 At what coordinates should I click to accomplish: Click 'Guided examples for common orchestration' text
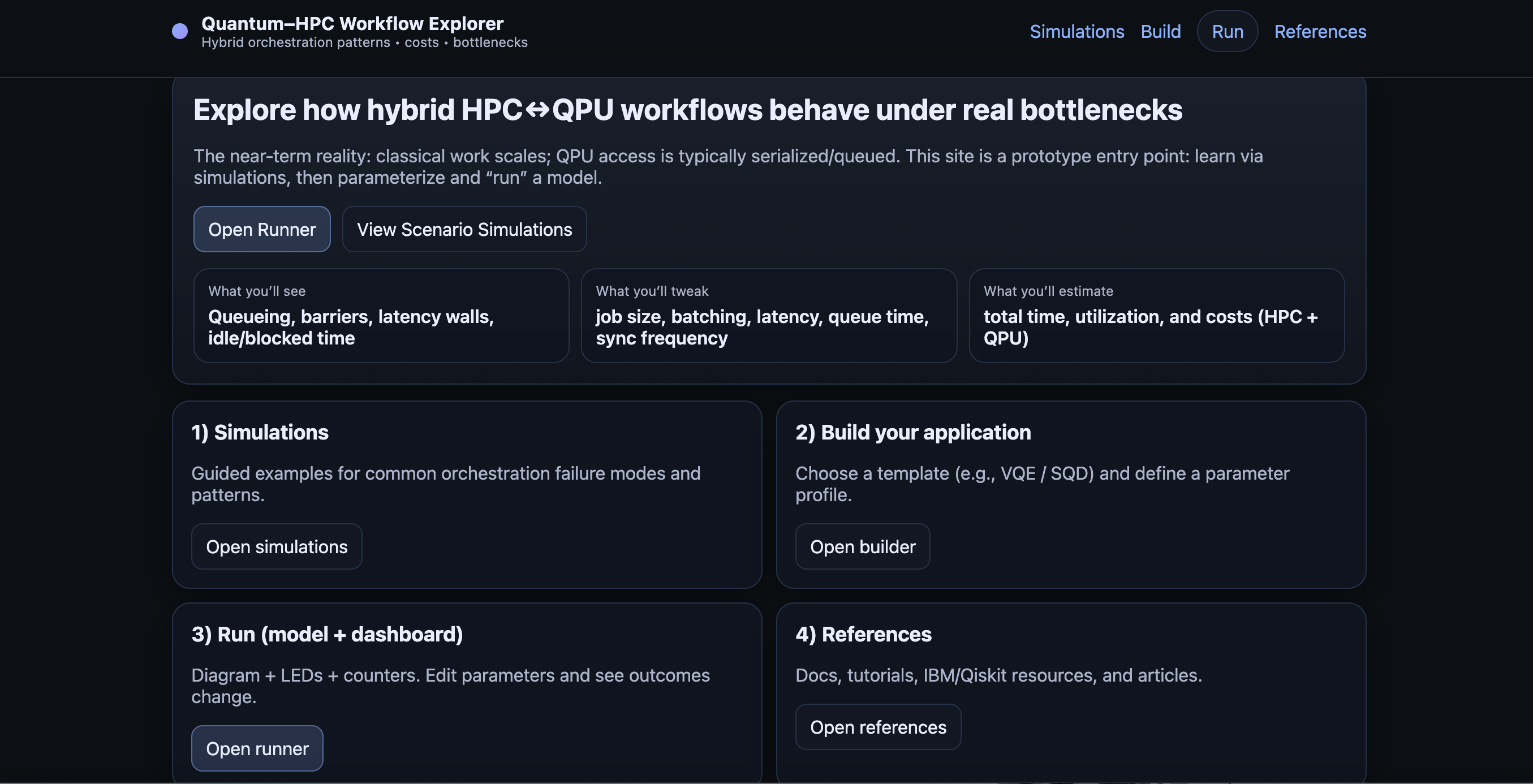coord(446,484)
